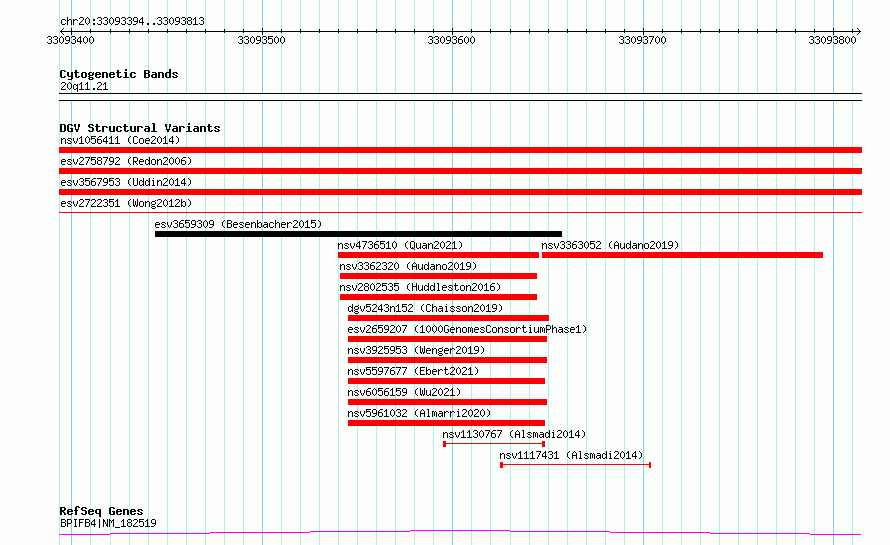Open nsv6056159 (Wu2021) variant label
The width and height of the screenshot is (890, 545).
click(x=404, y=392)
